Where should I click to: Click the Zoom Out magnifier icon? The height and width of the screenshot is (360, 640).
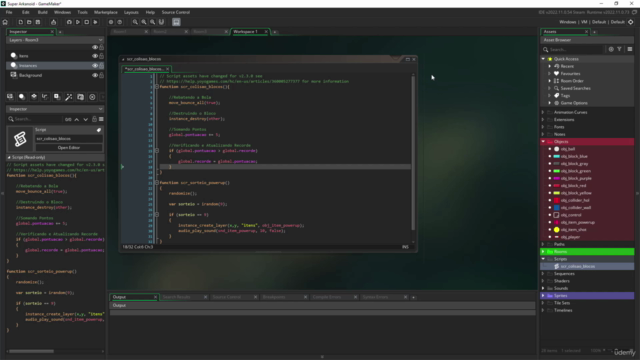(135, 22)
